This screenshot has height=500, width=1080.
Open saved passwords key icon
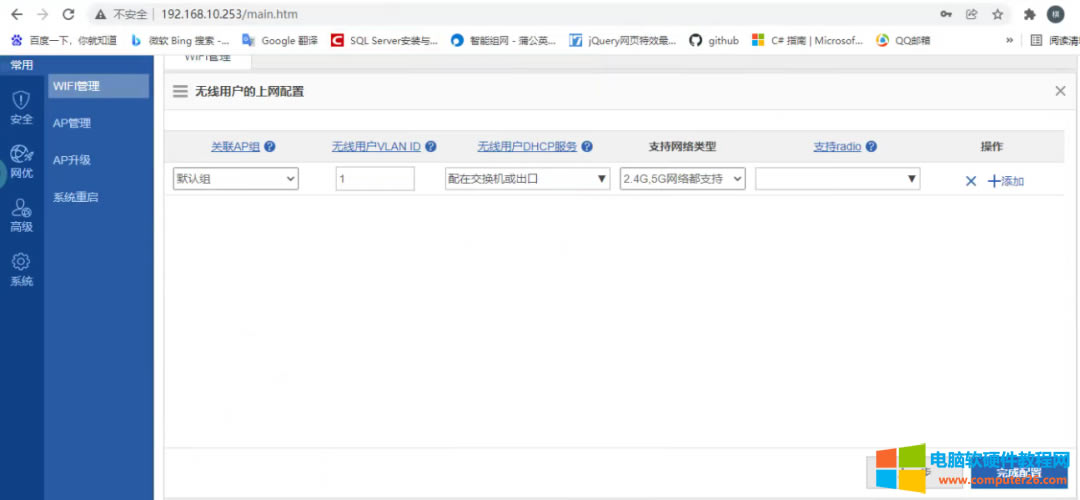[946, 14]
